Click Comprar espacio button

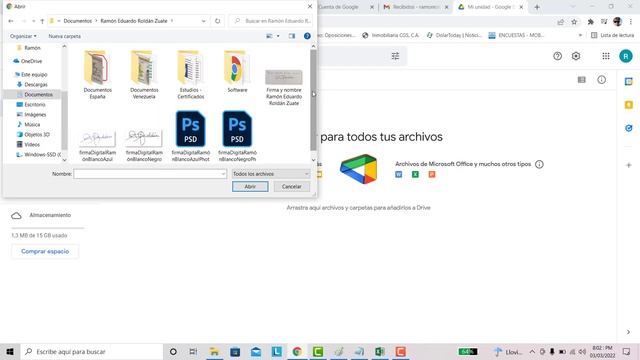coord(45,251)
